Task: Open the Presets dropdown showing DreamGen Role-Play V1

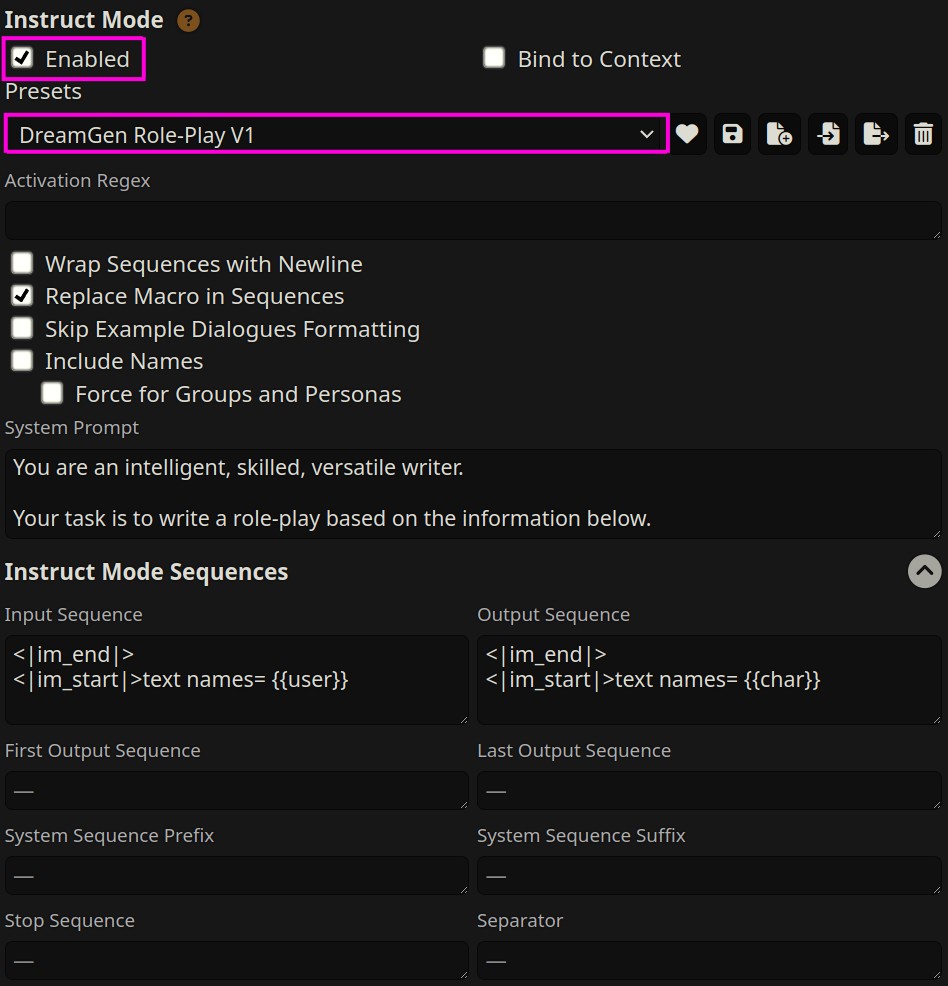Action: pyautogui.click(x=336, y=134)
